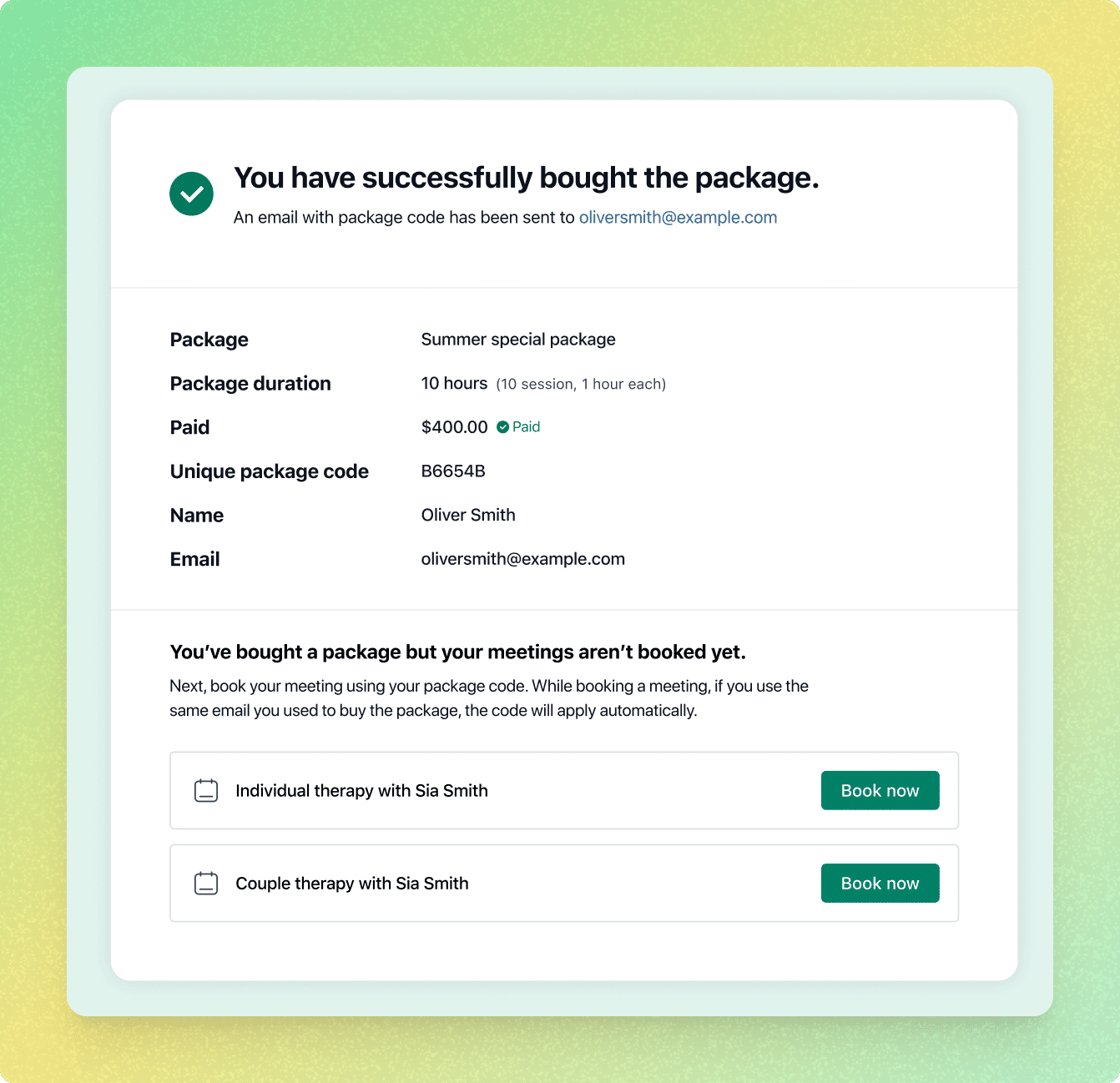This screenshot has width=1120, height=1083.
Task: Select the Summer special package value
Action: coord(518,340)
